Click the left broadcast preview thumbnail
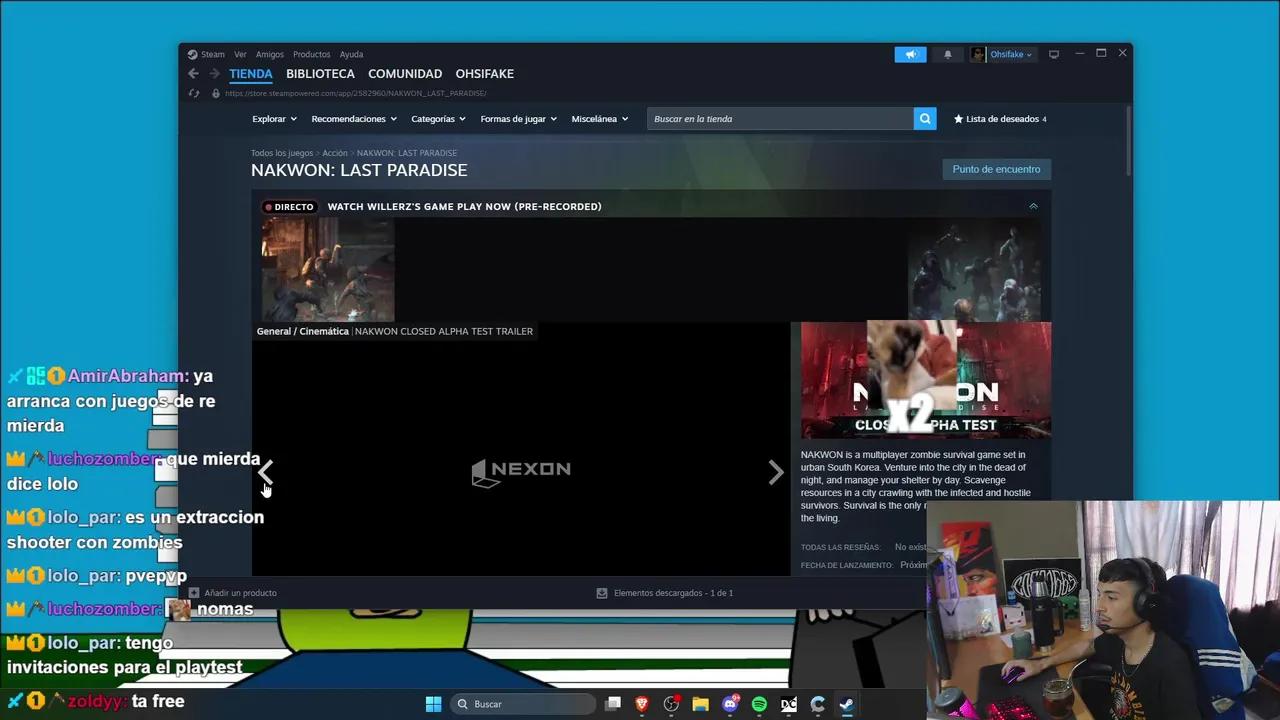Image resolution: width=1280 pixels, height=720 pixels. pyautogui.click(x=328, y=270)
